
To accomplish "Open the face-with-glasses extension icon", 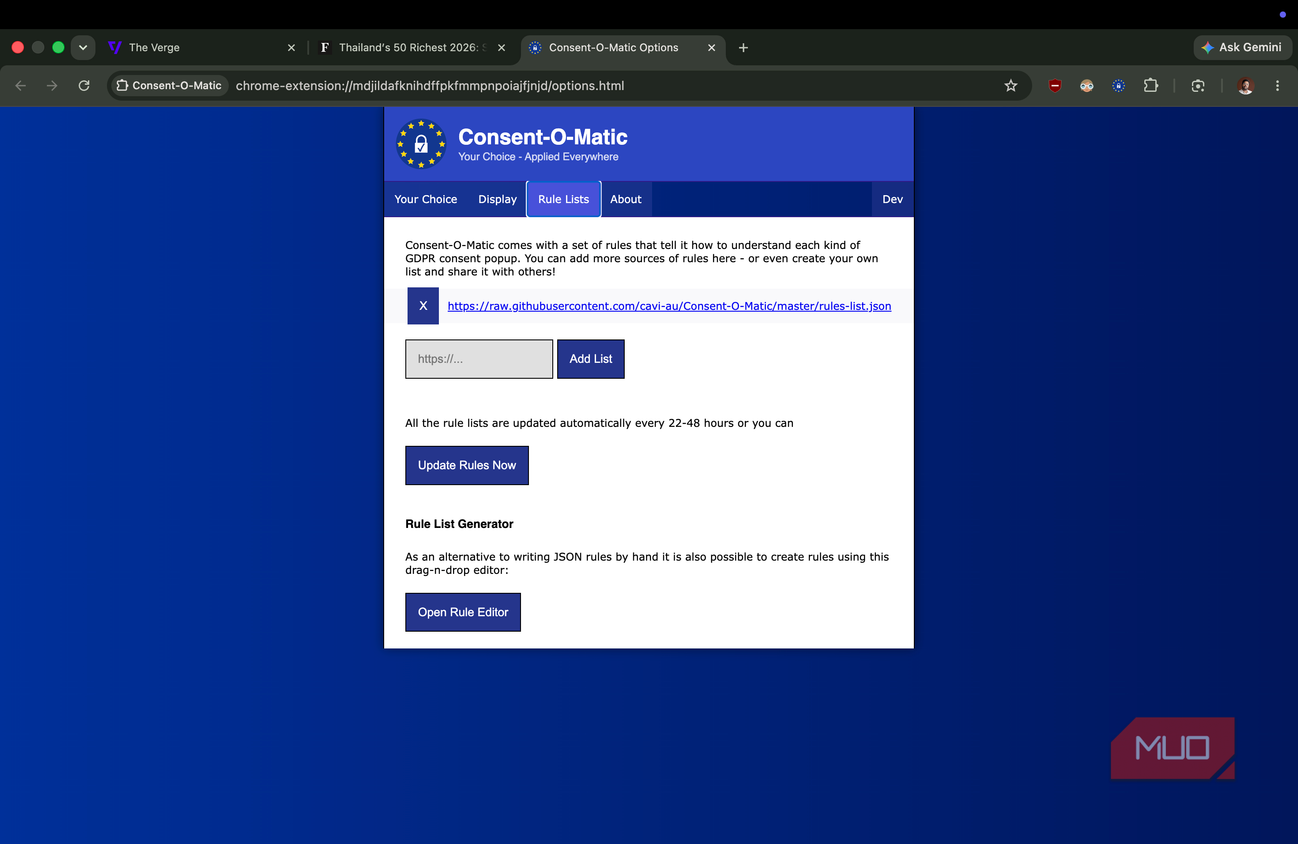I will tap(1087, 86).
